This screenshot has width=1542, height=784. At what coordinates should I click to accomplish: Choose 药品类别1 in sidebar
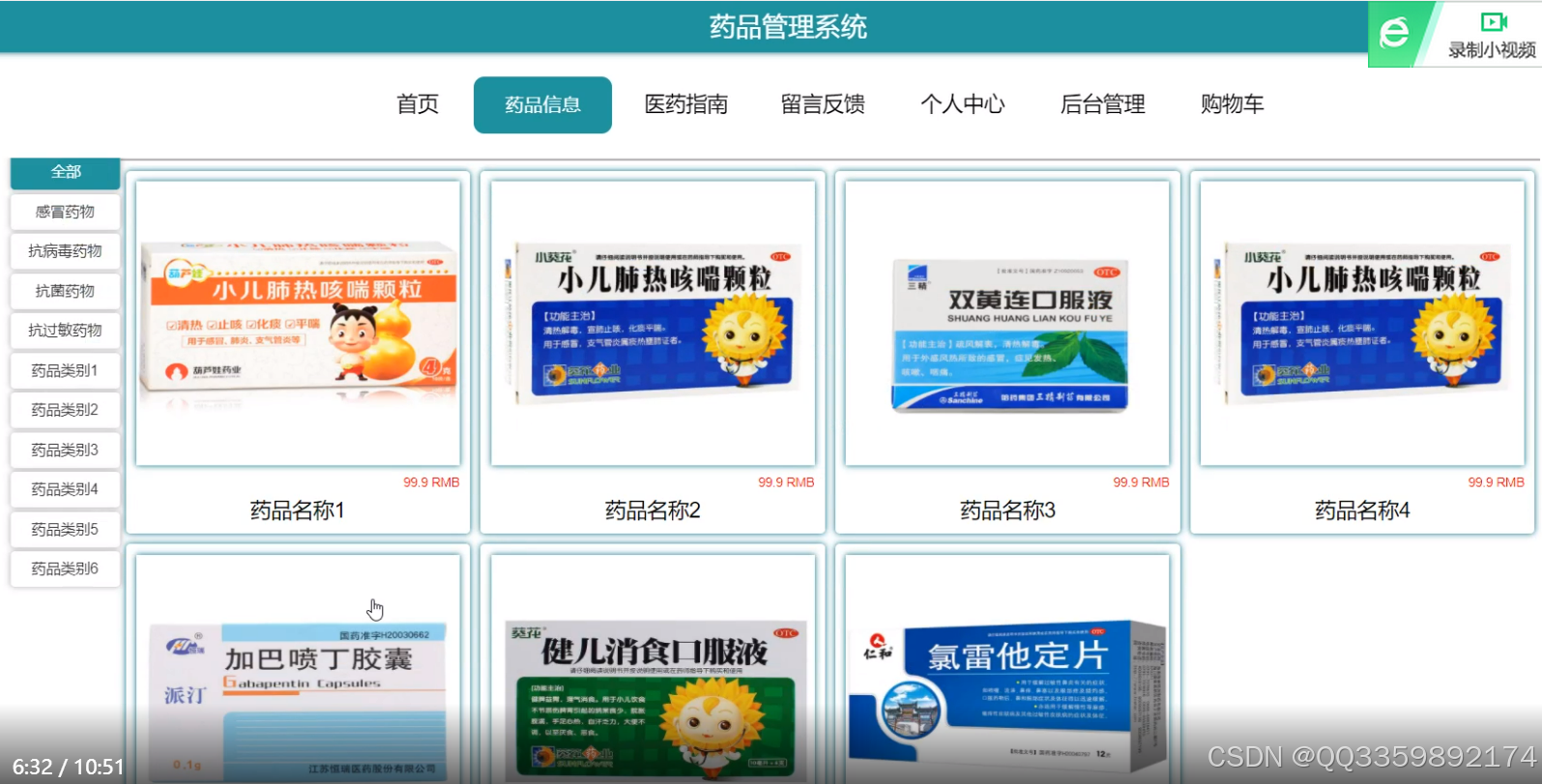66,370
